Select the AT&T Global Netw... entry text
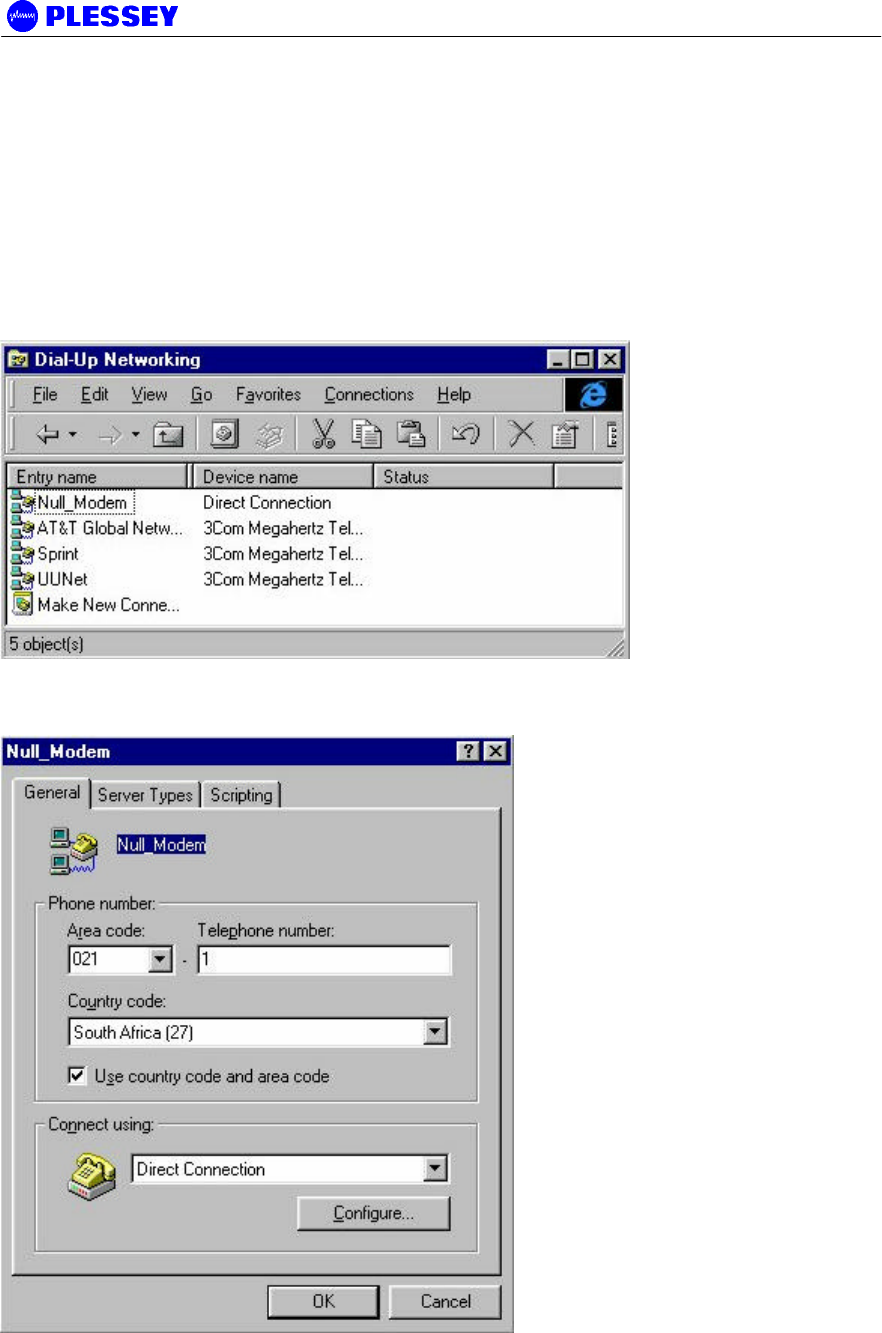Image resolution: width=882 pixels, height=1333 pixels. click(110, 528)
